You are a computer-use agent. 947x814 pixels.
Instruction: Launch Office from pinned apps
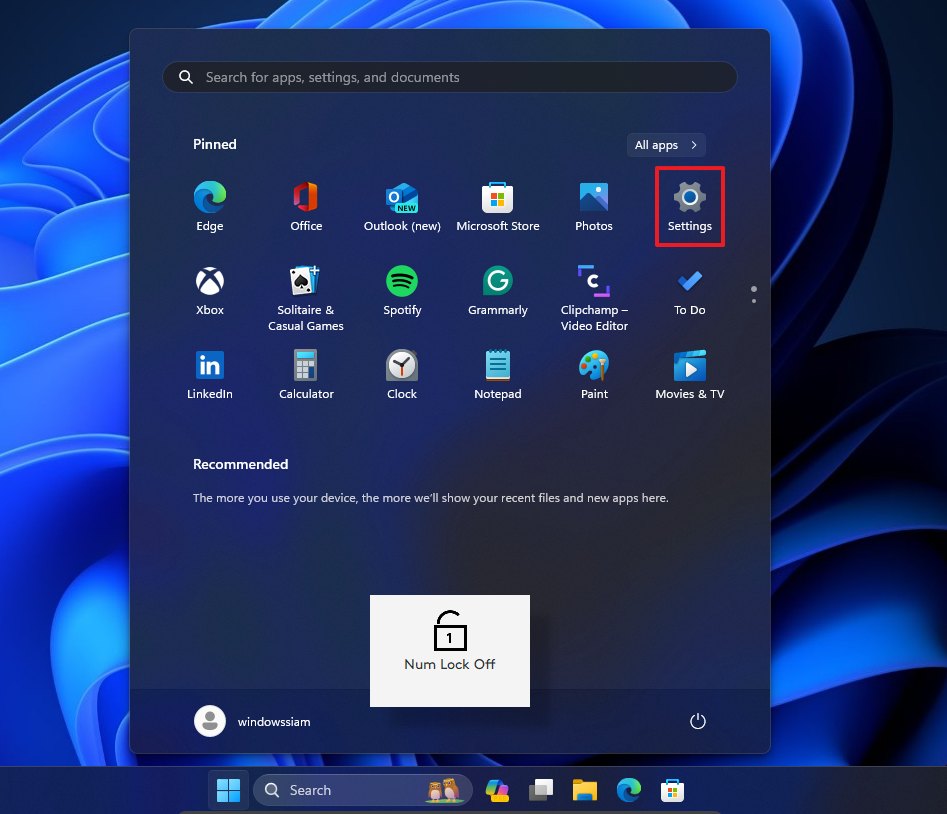(306, 207)
